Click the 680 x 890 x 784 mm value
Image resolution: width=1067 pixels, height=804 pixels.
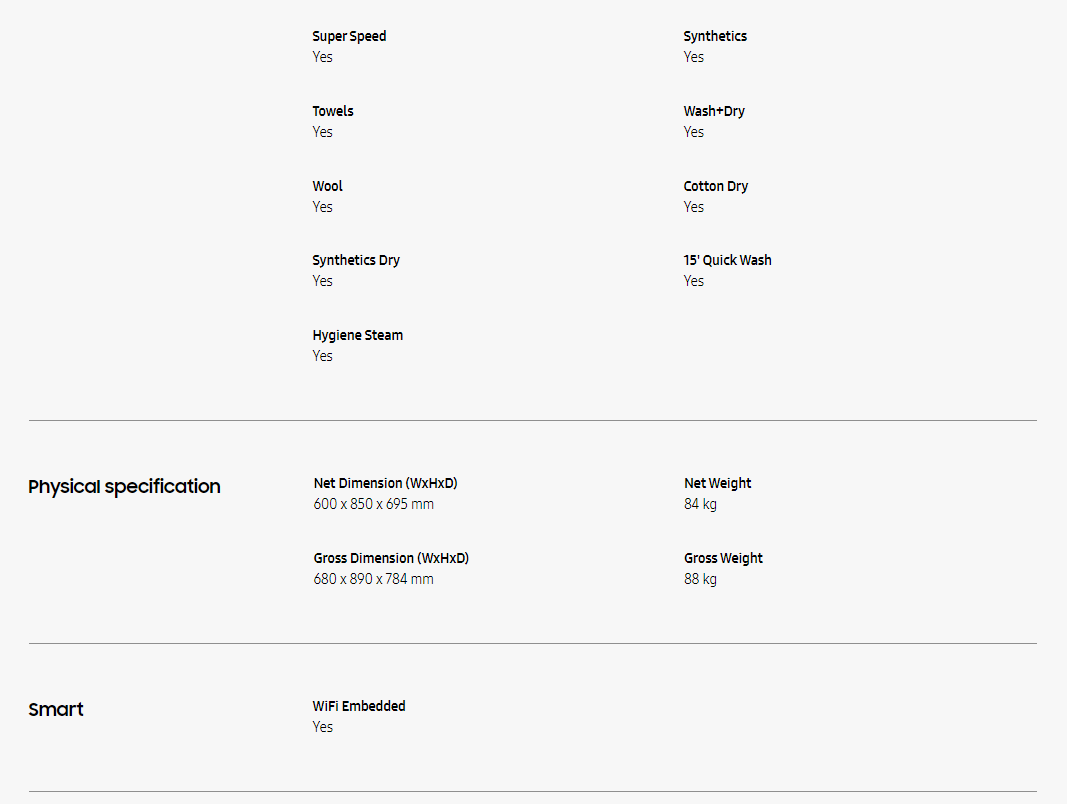374,579
